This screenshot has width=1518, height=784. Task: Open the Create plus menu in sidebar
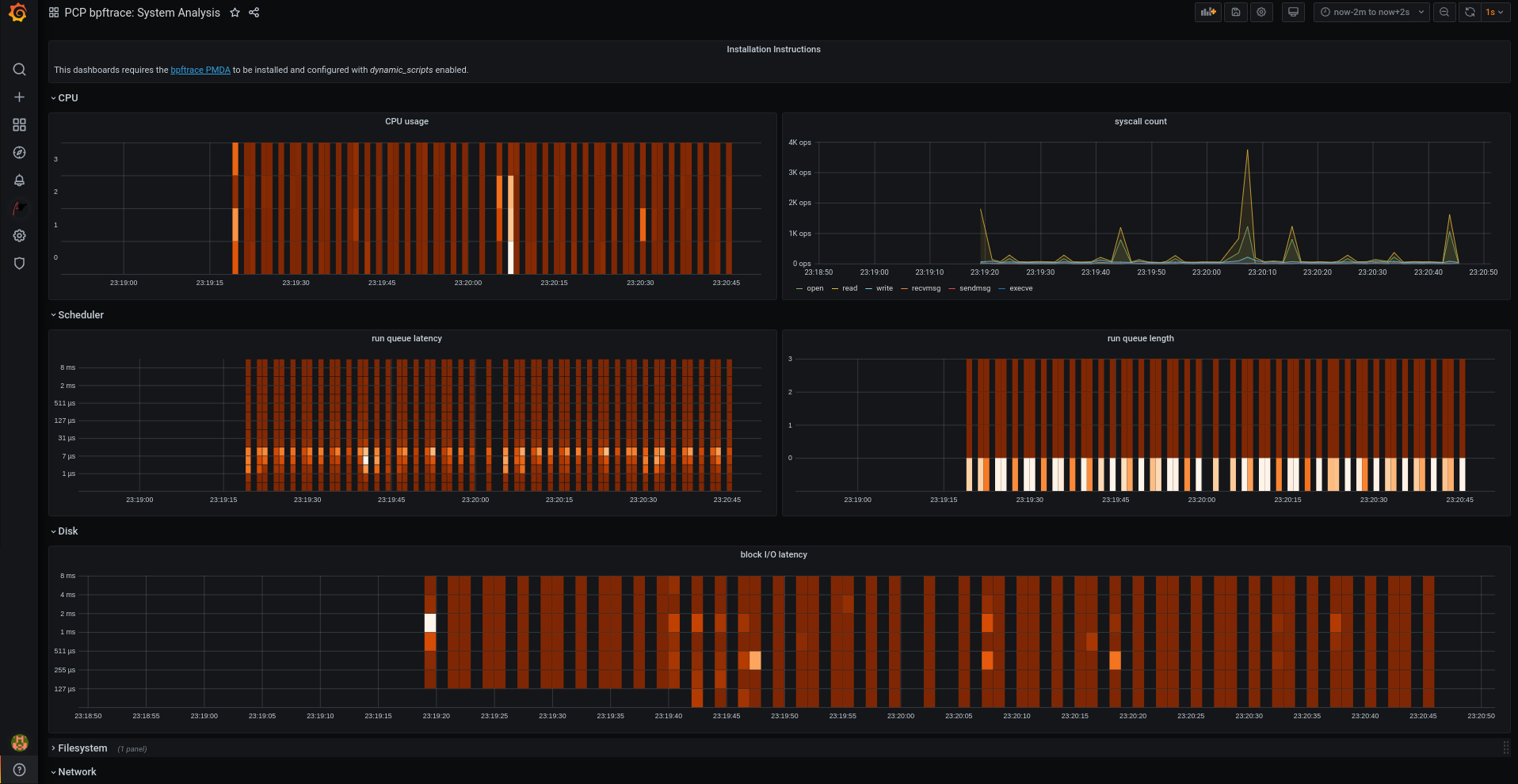(x=19, y=97)
